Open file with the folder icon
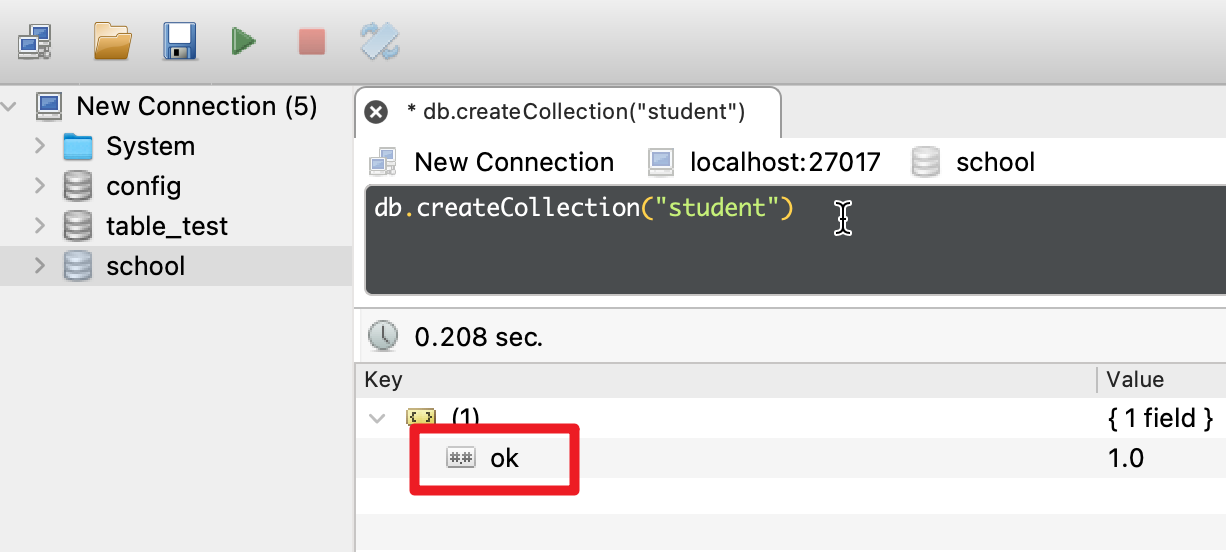 coord(112,41)
